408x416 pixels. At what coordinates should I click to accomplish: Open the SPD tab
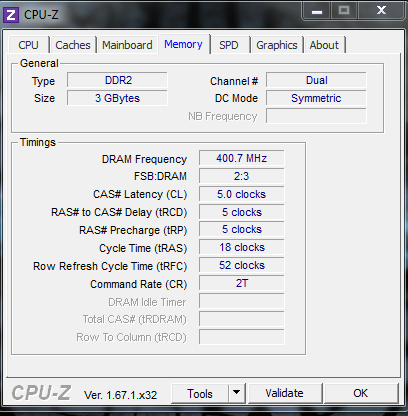(229, 45)
